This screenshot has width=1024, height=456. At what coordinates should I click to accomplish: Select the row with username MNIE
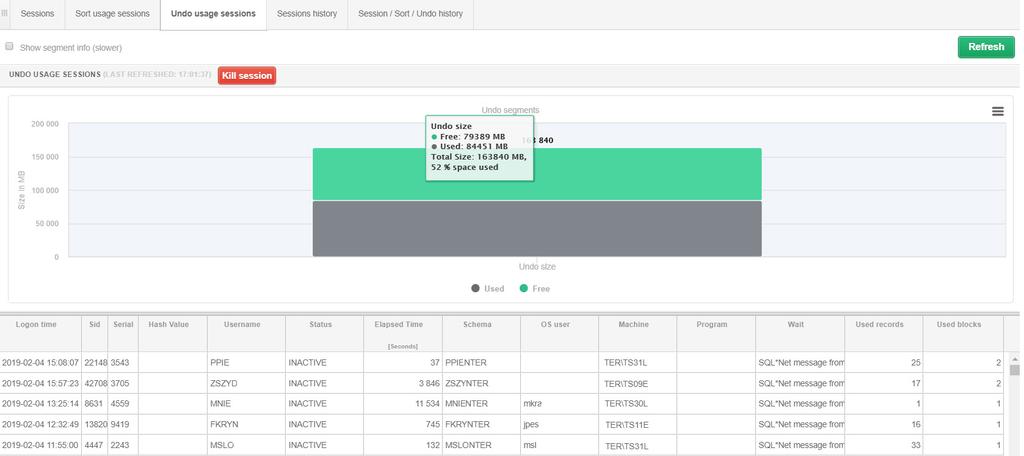coord(502,404)
